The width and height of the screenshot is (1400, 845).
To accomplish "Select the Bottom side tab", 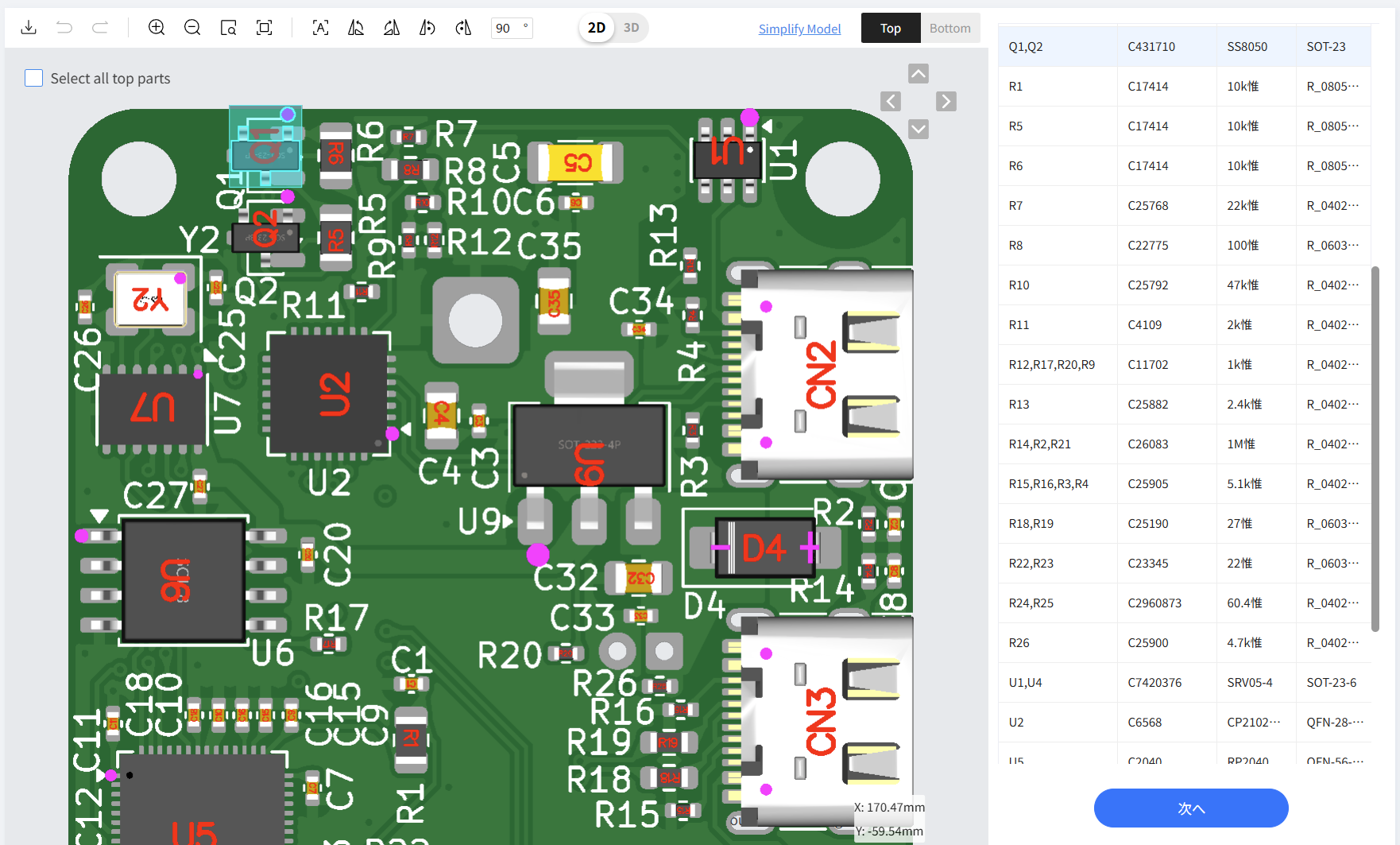I will [x=950, y=28].
